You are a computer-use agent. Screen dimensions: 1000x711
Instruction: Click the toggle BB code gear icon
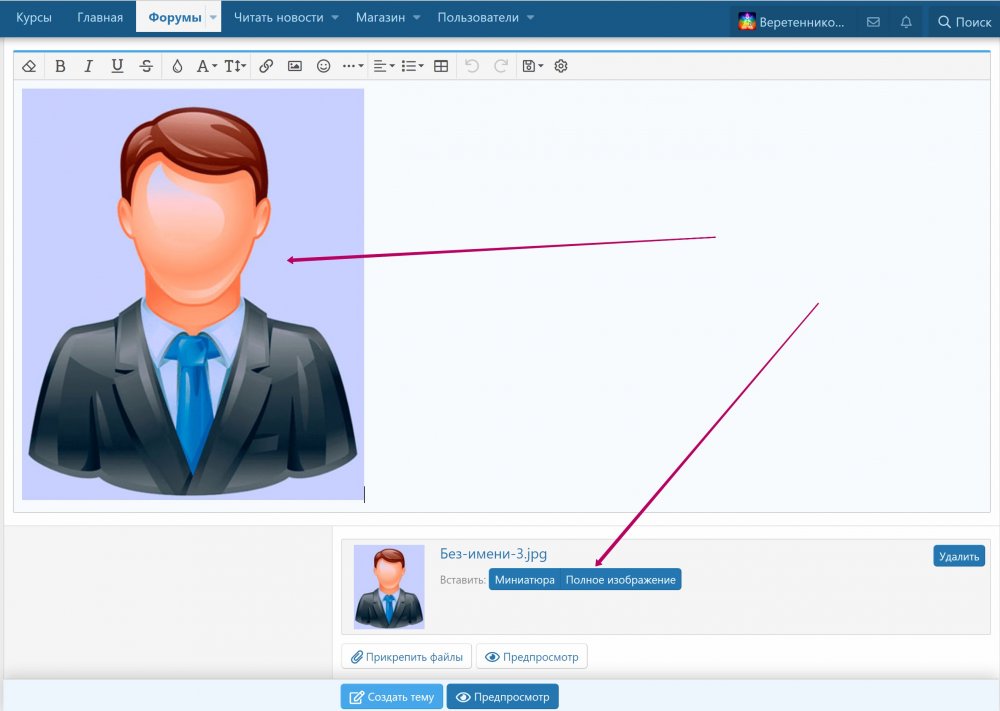(561, 66)
